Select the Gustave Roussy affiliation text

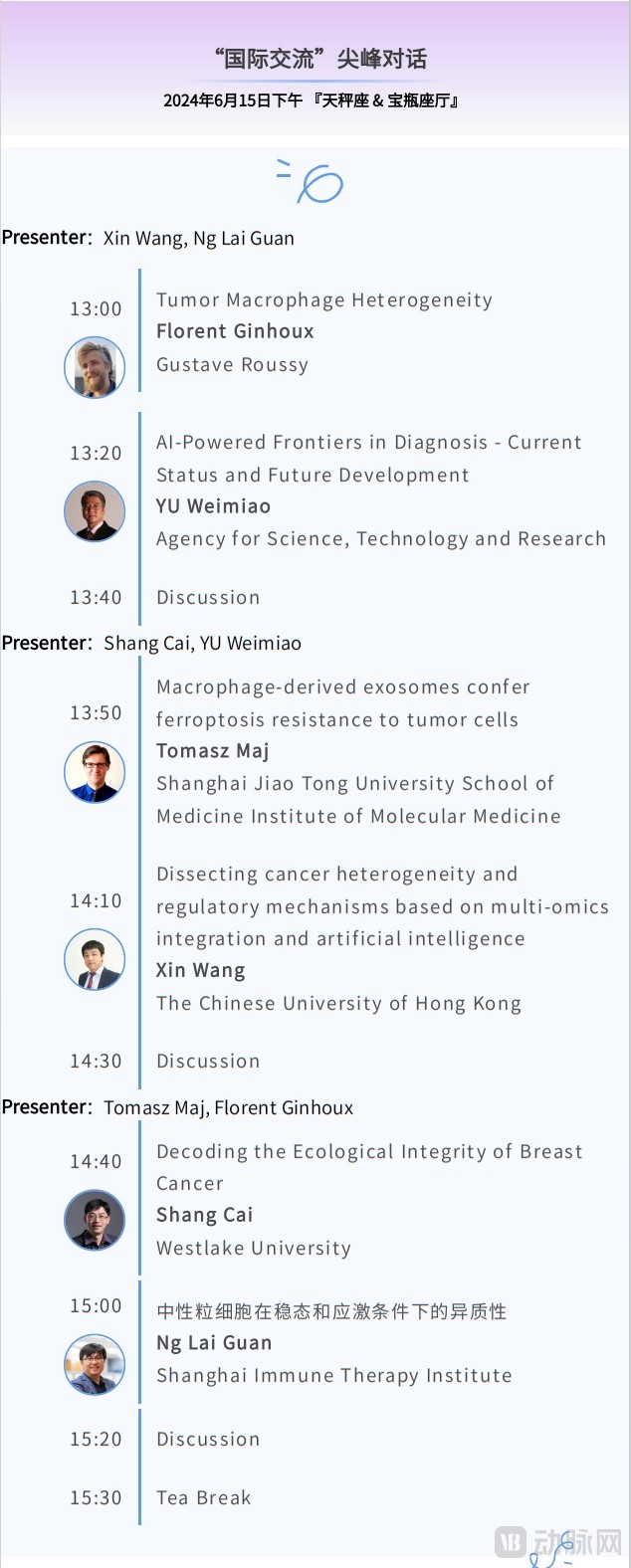pos(232,365)
